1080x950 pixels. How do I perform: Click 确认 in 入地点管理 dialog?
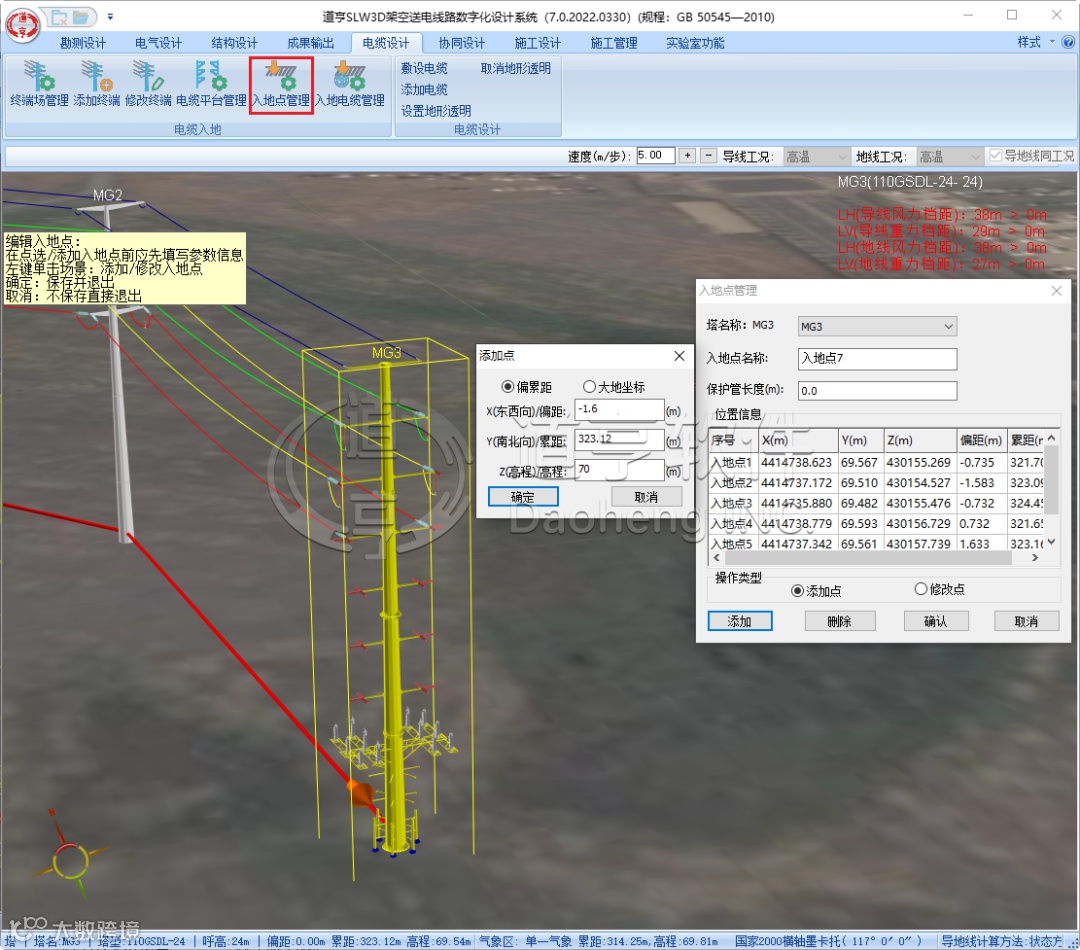(935, 621)
